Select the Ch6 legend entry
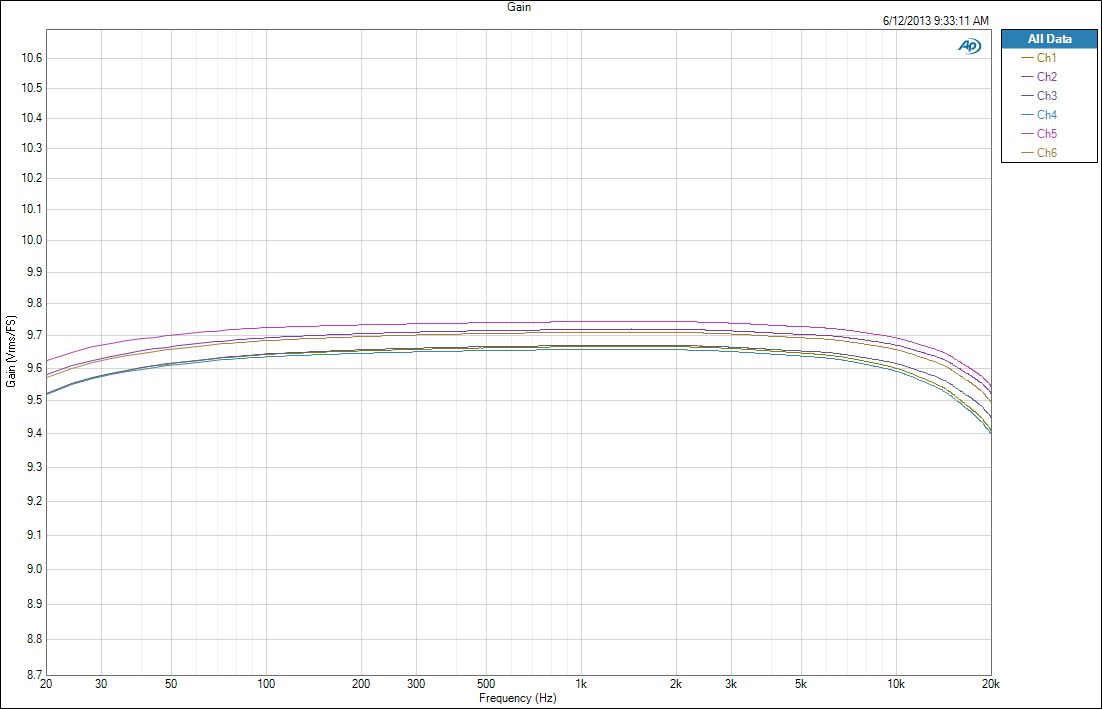 click(x=1039, y=152)
